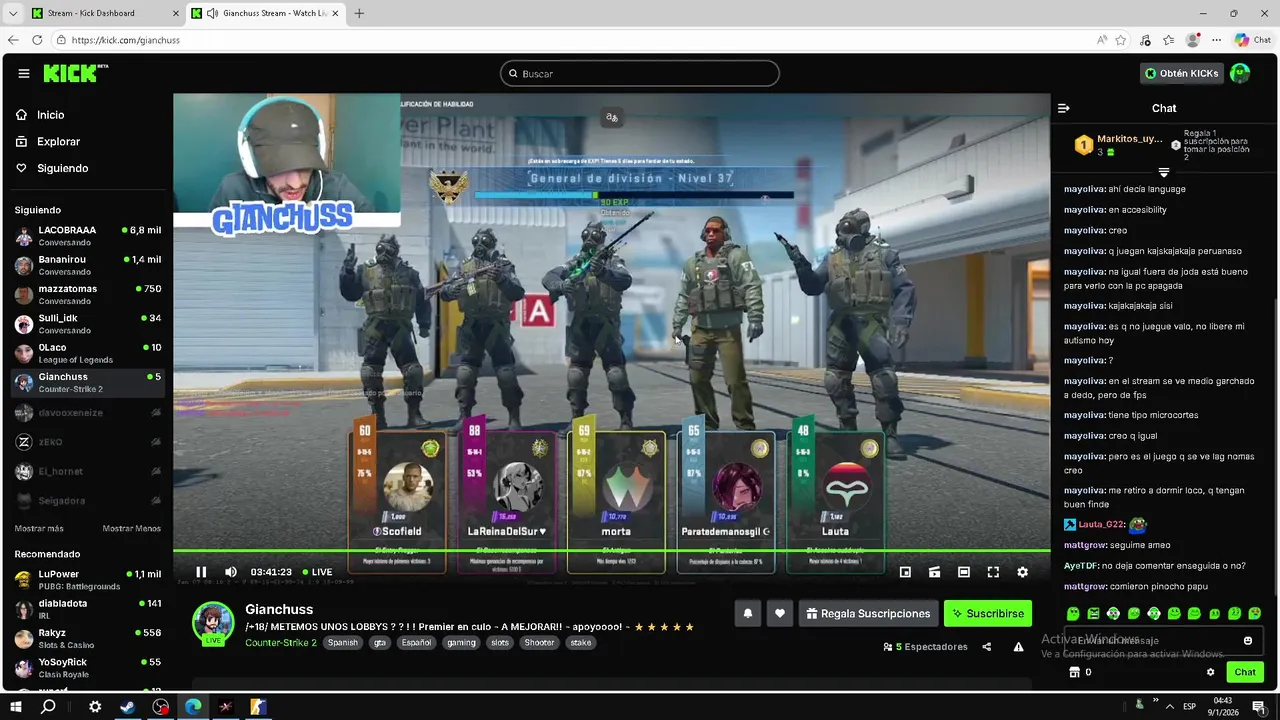Viewport: 1280px width, 720px height.
Task: Open 0Laco League of Legends channel
Action: (x=87, y=353)
